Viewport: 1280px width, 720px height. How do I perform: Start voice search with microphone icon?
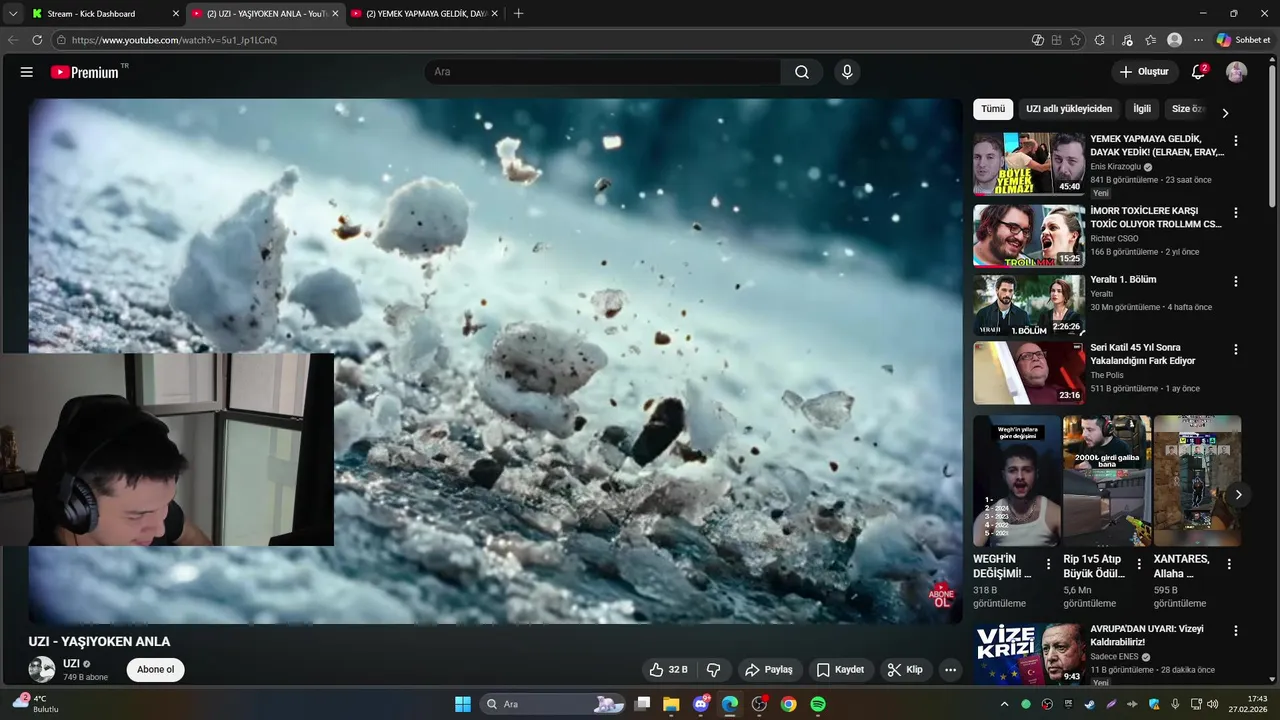[847, 72]
